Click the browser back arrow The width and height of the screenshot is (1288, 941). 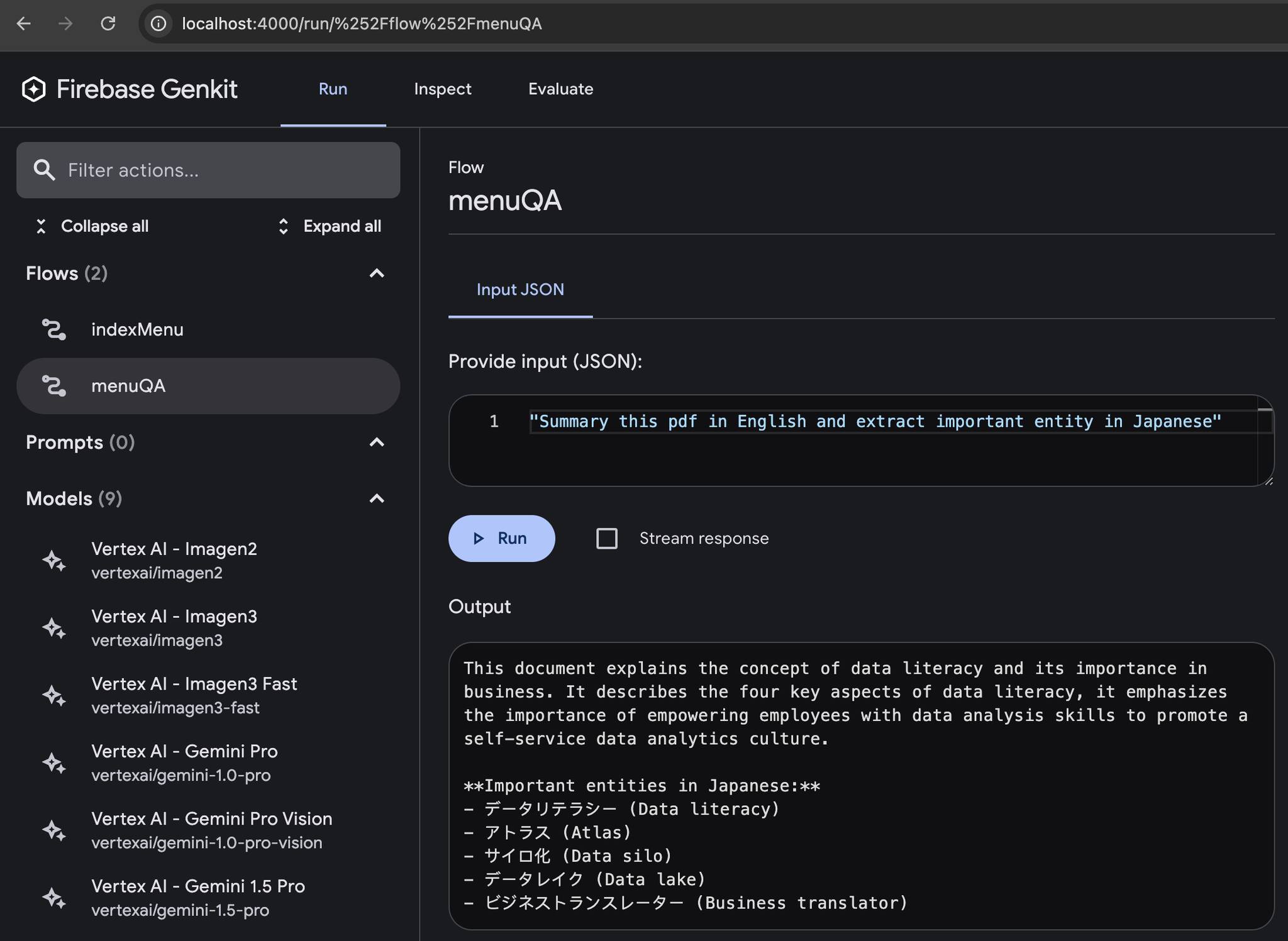24,24
